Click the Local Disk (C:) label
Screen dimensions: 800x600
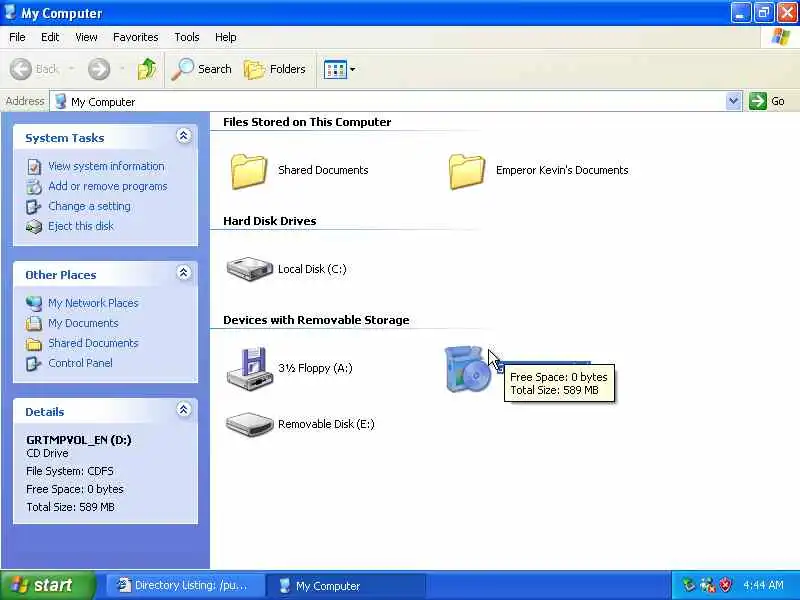click(312, 269)
